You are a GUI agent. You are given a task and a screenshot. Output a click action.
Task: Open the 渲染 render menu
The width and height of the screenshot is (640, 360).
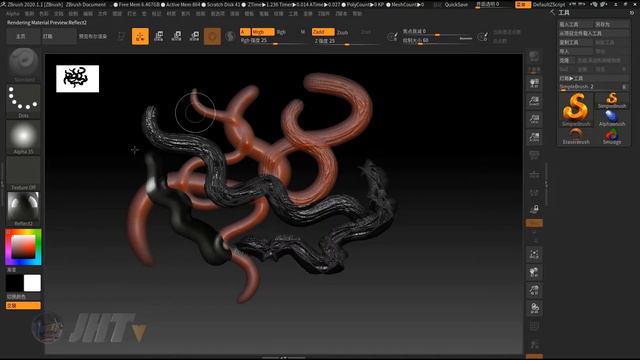pyautogui.click(x=234, y=13)
